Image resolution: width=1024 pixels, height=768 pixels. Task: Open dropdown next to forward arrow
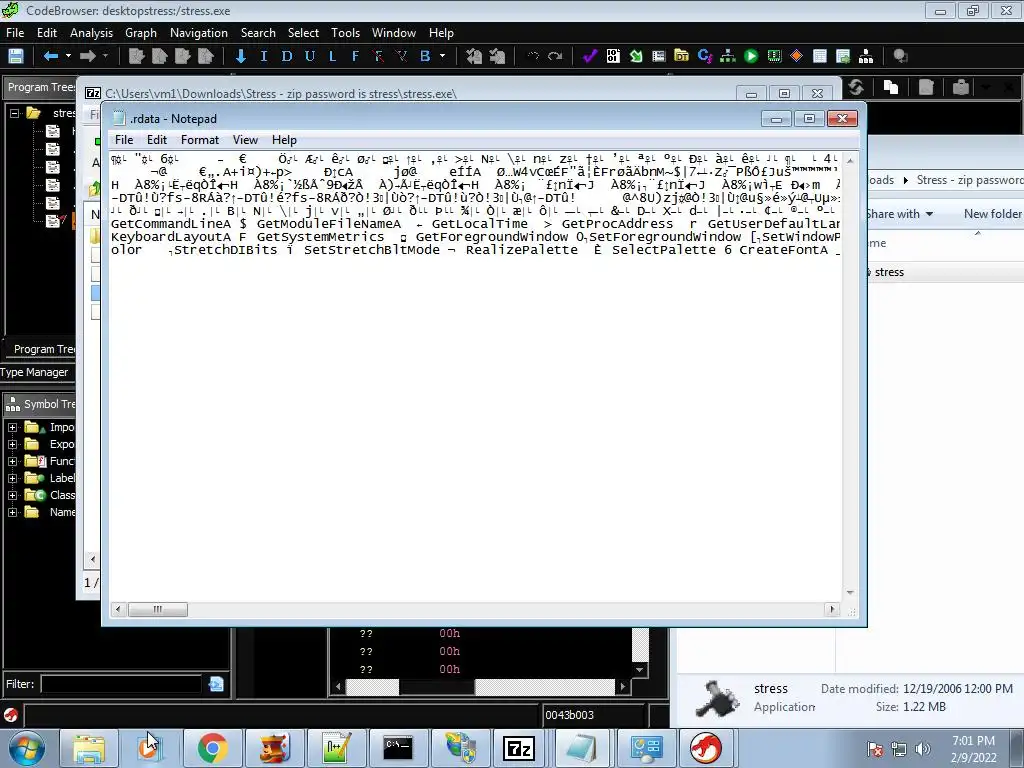tap(105, 56)
